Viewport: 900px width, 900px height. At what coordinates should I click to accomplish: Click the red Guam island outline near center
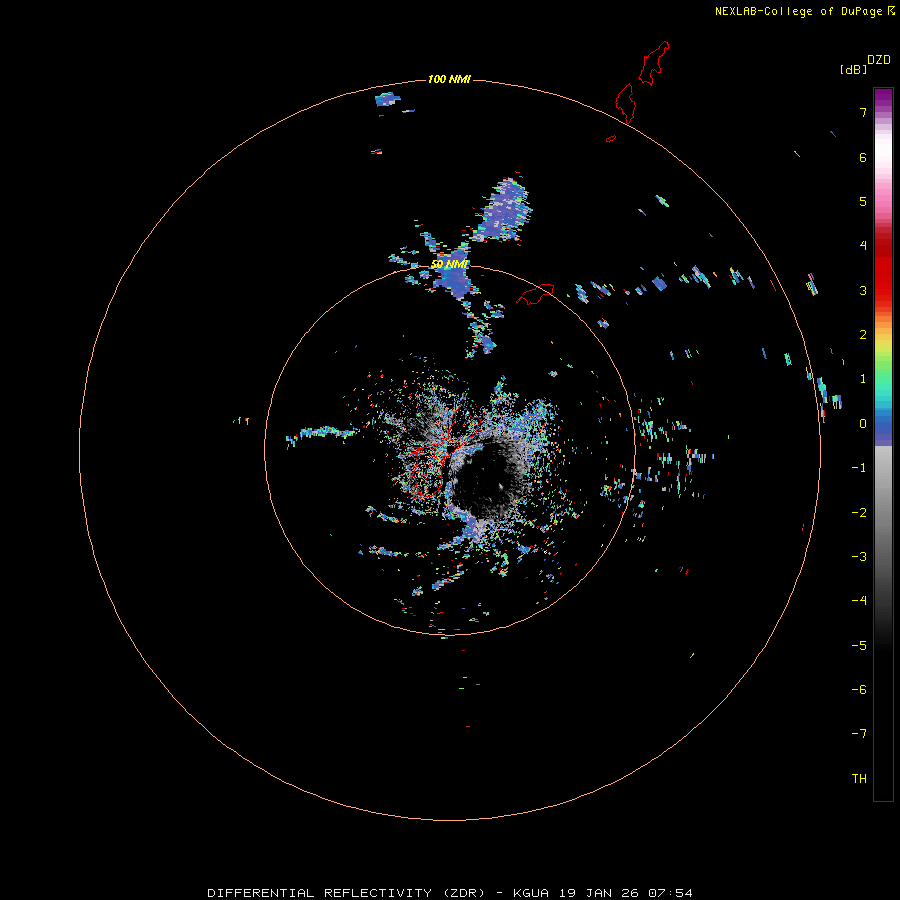point(447,451)
